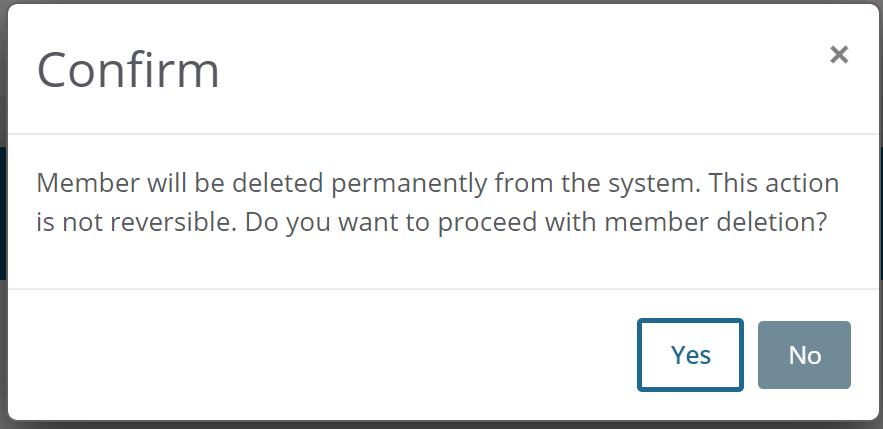Click the empty footer area left of Yes
This screenshot has width=883, height=429.
(321, 355)
